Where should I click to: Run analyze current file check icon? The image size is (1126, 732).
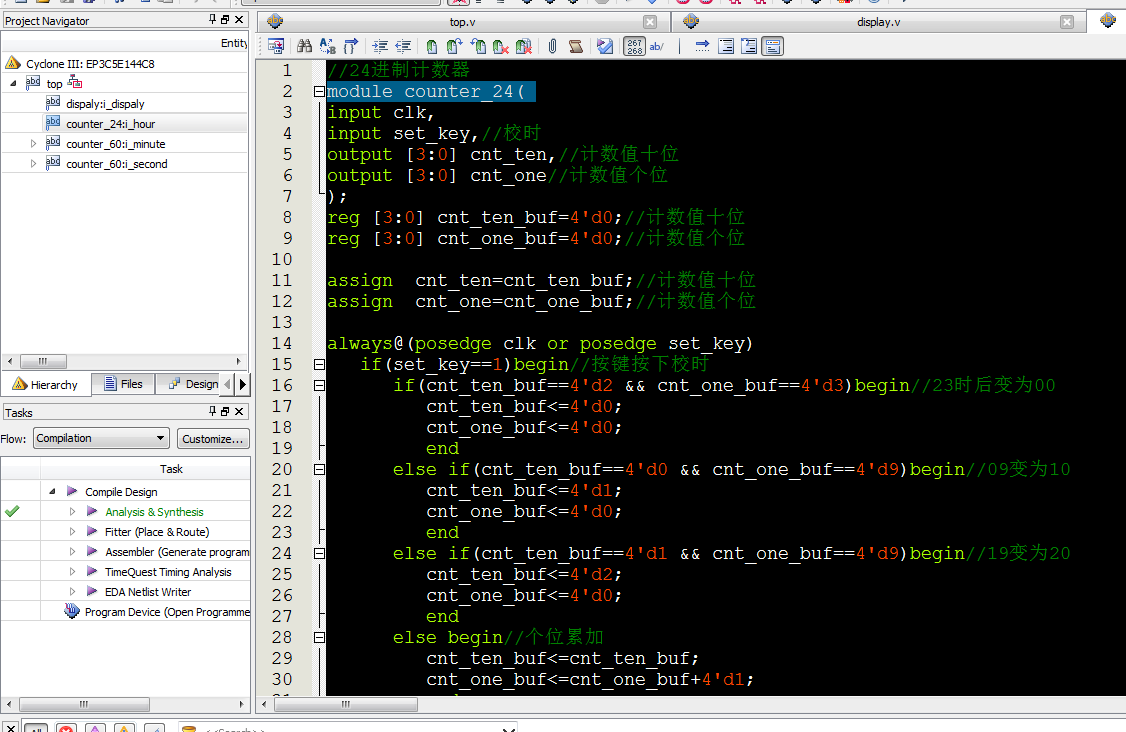click(x=605, y=47)
